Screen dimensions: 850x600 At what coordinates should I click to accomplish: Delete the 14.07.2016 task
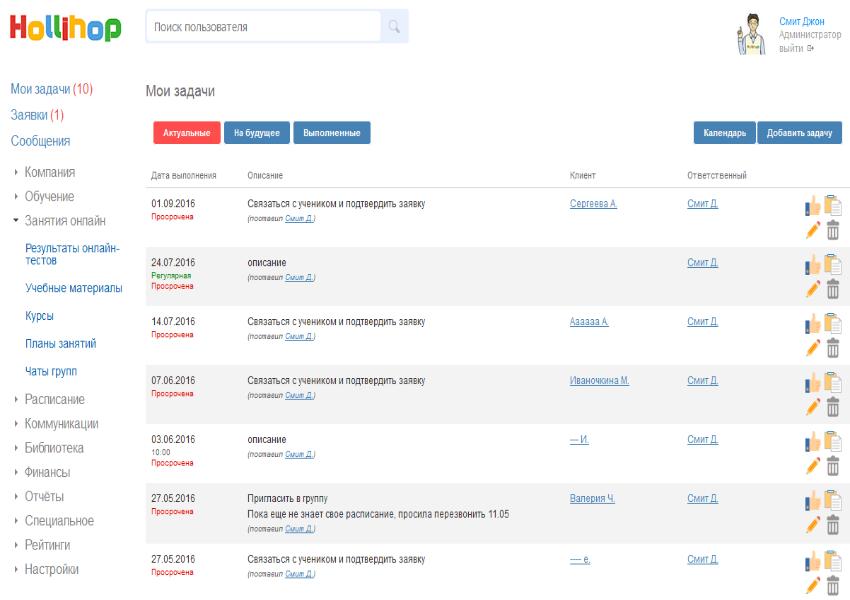[833, 348]
